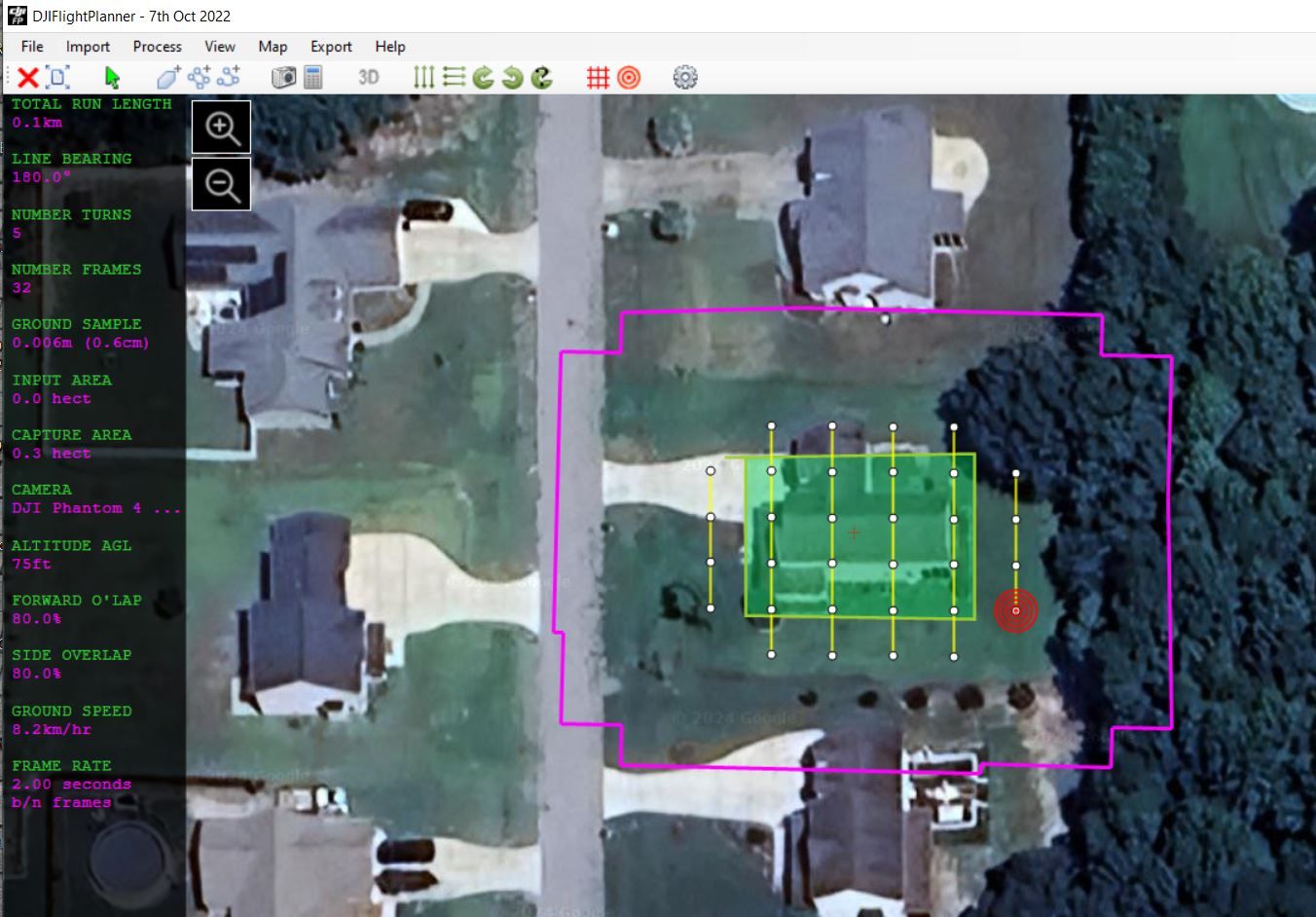The width and height of the screenshot is (1316, 917).
Task: Open the camera settings icon
Action: coord(283,78)
